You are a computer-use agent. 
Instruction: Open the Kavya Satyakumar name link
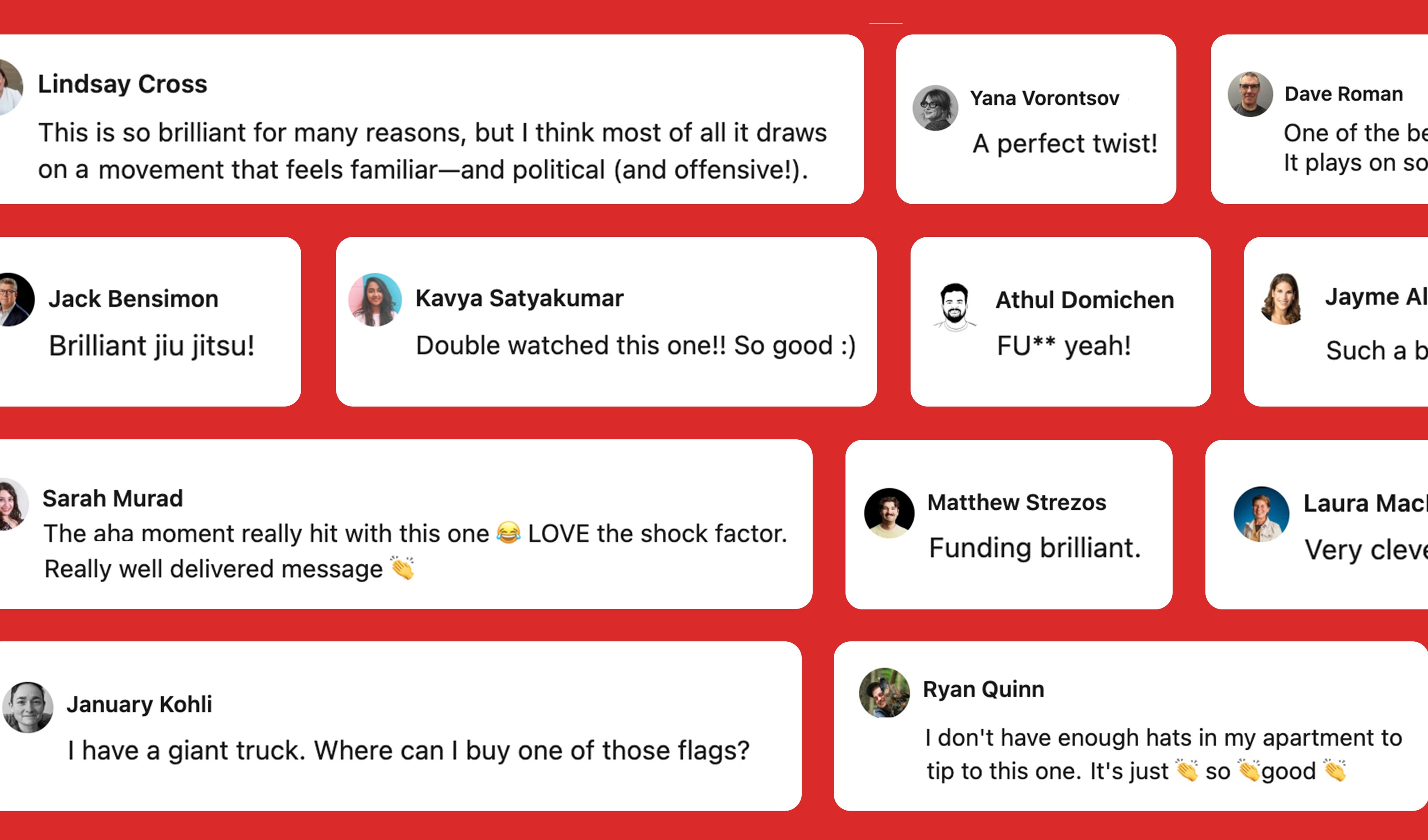point(520,299)
